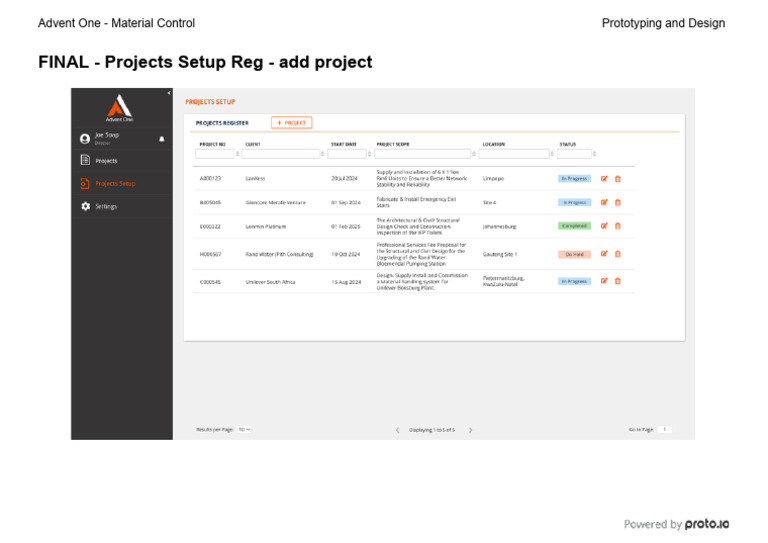Go to previous page arrow

[x=397, y=430]
